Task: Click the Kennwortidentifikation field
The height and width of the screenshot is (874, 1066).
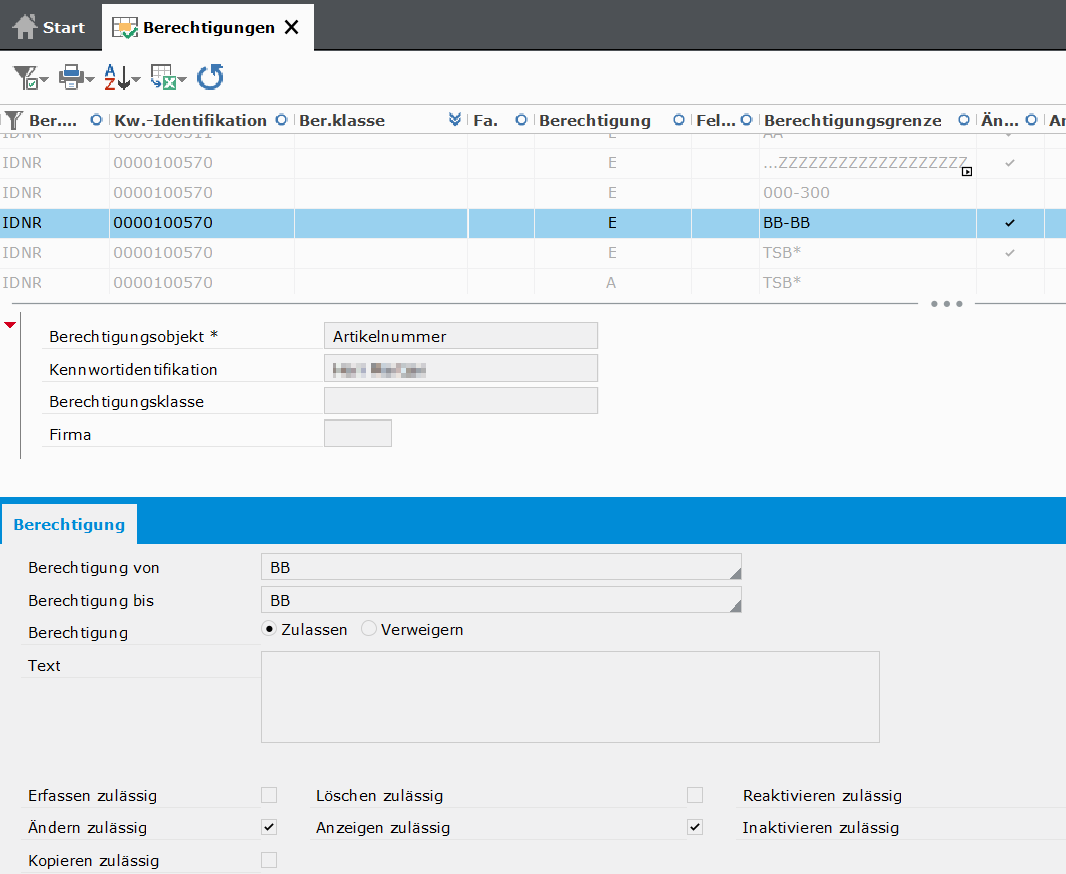Action: tap(460, 368)
